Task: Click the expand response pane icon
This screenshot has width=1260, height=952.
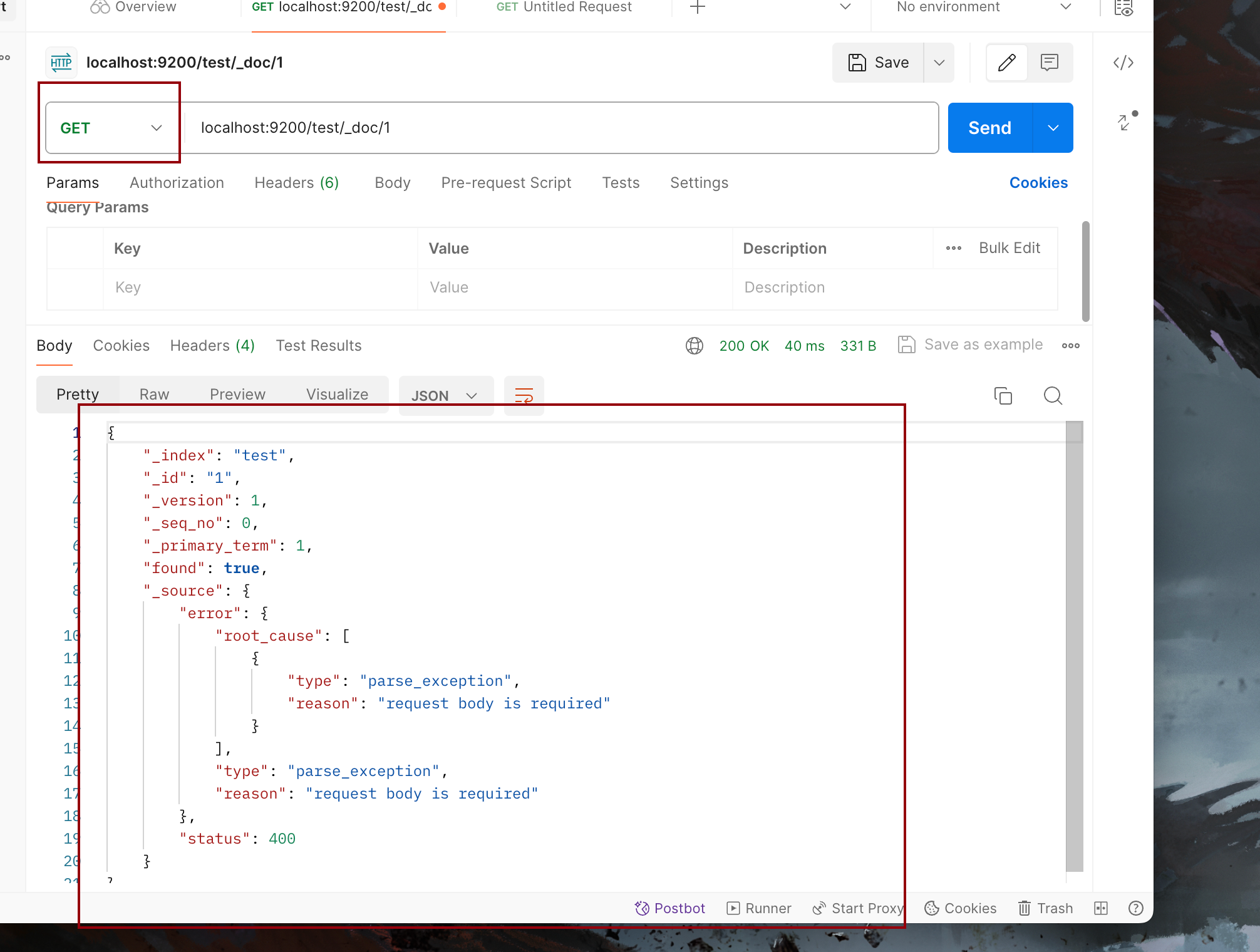Action: click(x=1126, y=121)
